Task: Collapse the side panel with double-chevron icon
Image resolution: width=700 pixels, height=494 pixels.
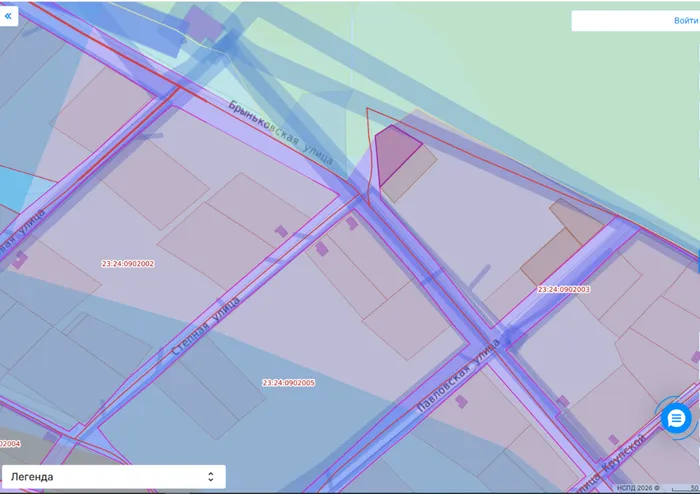Action: tap(8, 16)
